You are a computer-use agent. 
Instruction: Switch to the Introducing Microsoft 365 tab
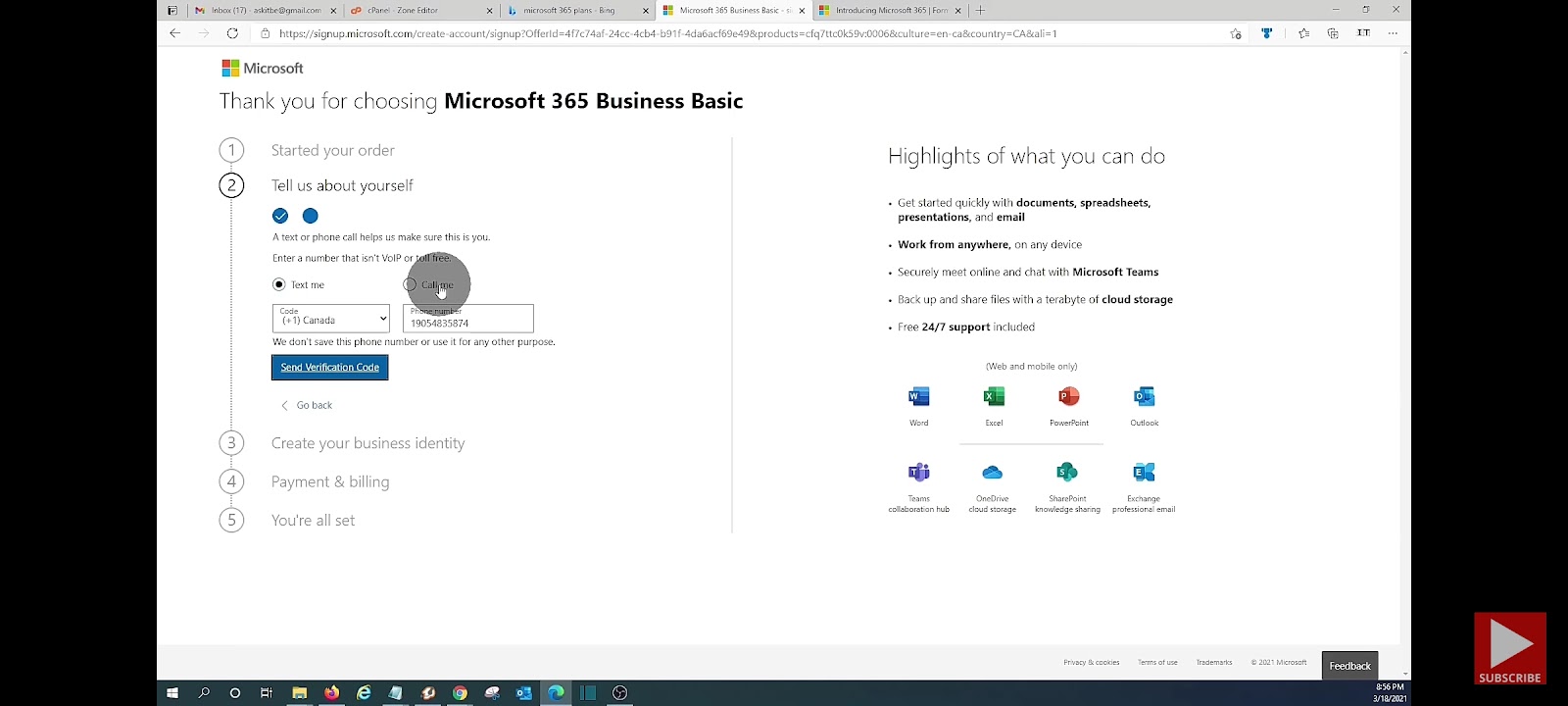coord(891,10)
